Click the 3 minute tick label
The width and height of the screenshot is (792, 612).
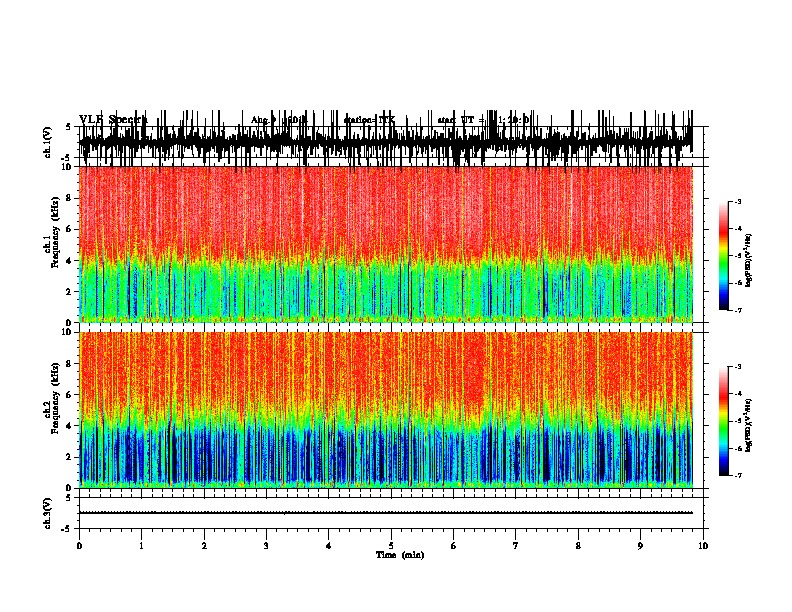[x=266, y=546]
